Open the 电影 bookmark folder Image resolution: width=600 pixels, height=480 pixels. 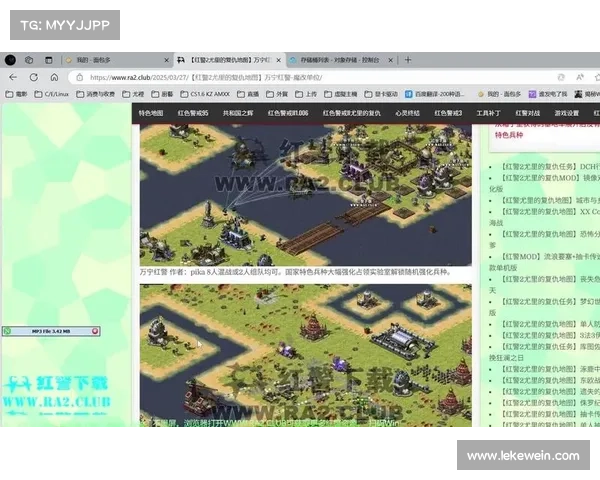(x=16, y=94)
